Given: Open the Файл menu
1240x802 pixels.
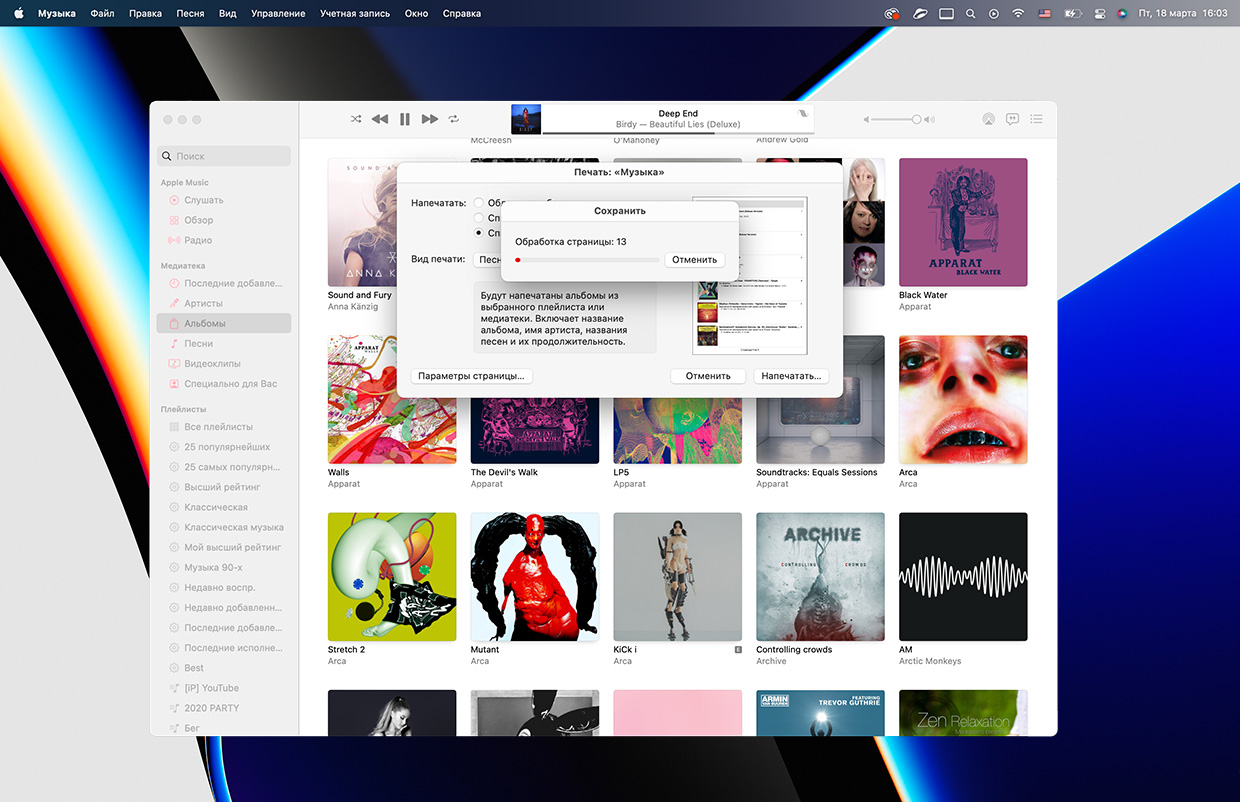Looking at the screenshot, I should [x=102, y=14].
